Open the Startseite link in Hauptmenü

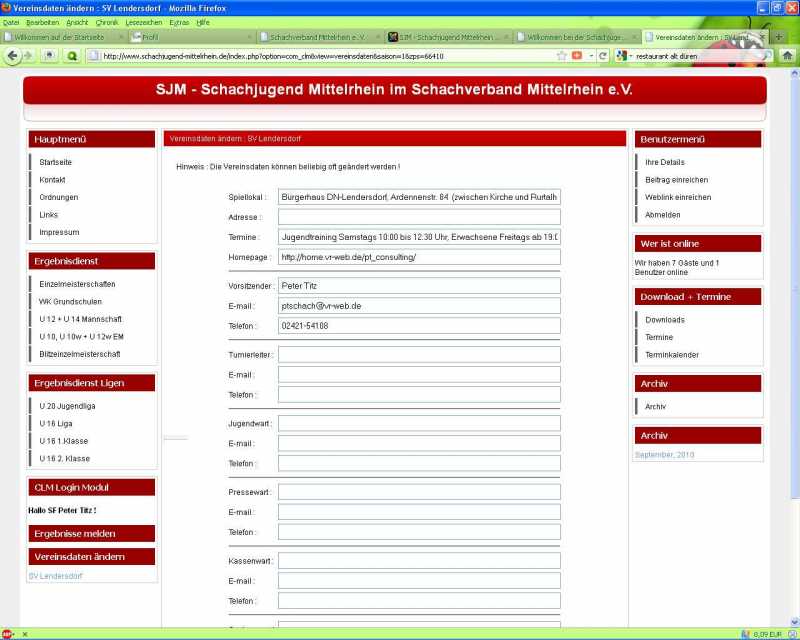(x=55, y=162)
